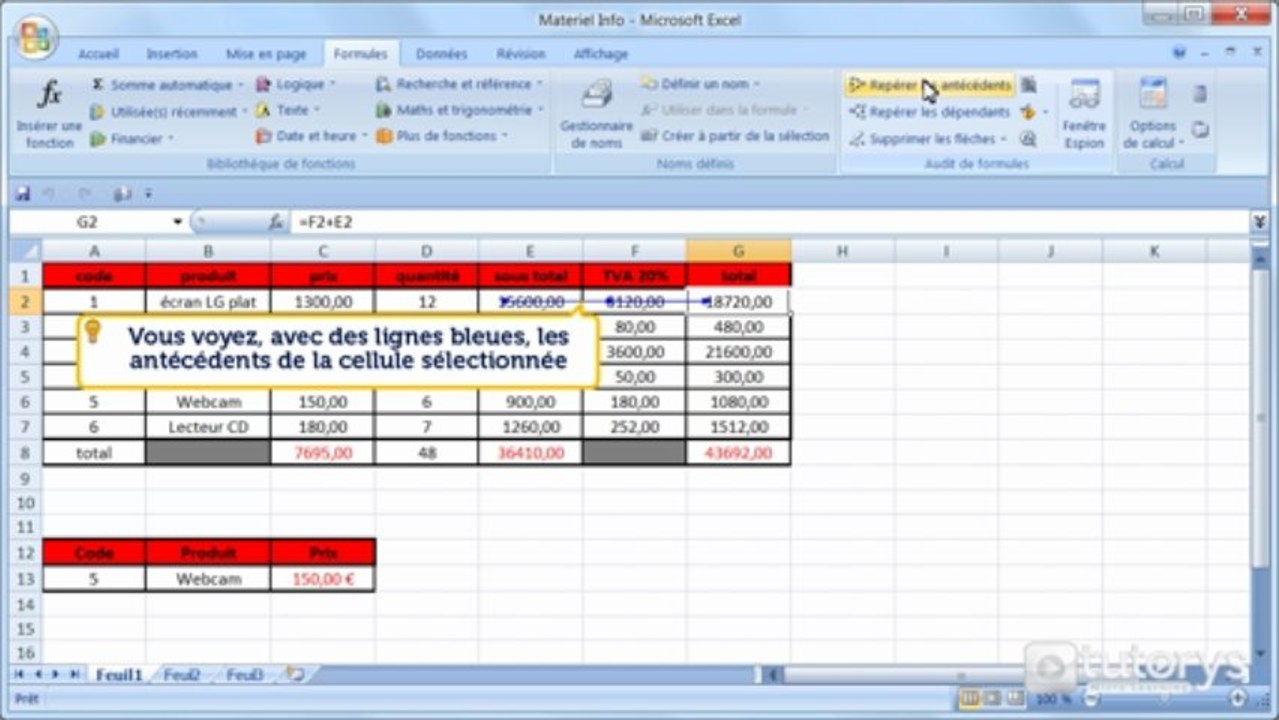Click the Excel help icon

(1179, 52)
